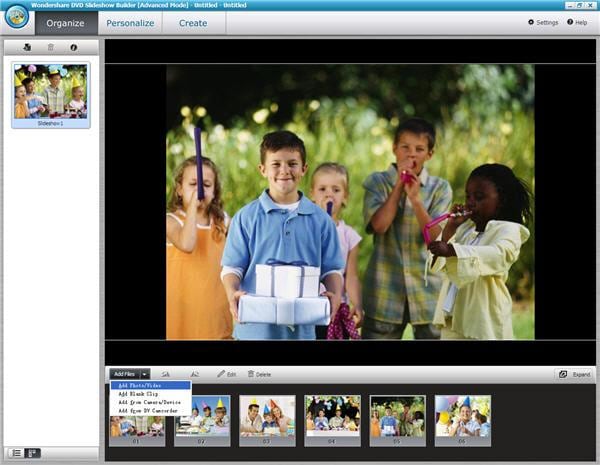Select photo thumbnail 03 in storyboard
The image size is (600, 465).
[267, 421]
